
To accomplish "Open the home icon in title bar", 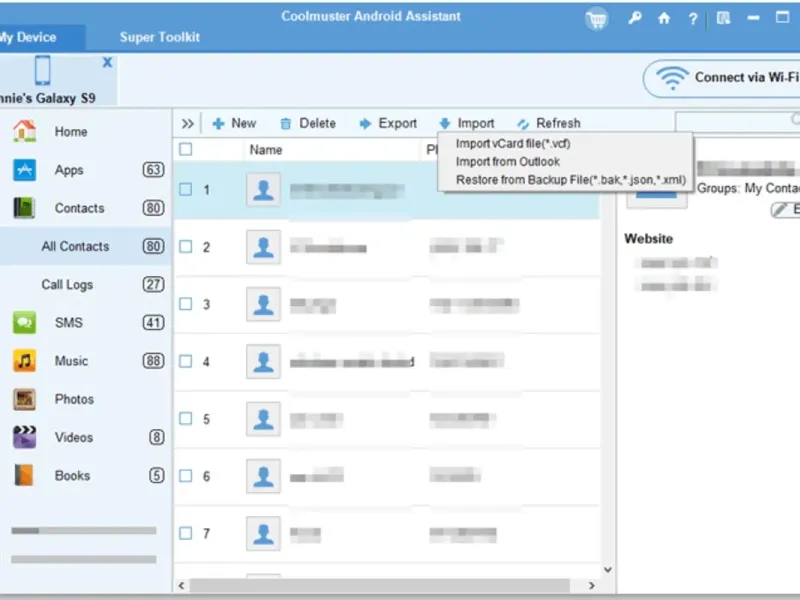I will [x=664, y=18].
